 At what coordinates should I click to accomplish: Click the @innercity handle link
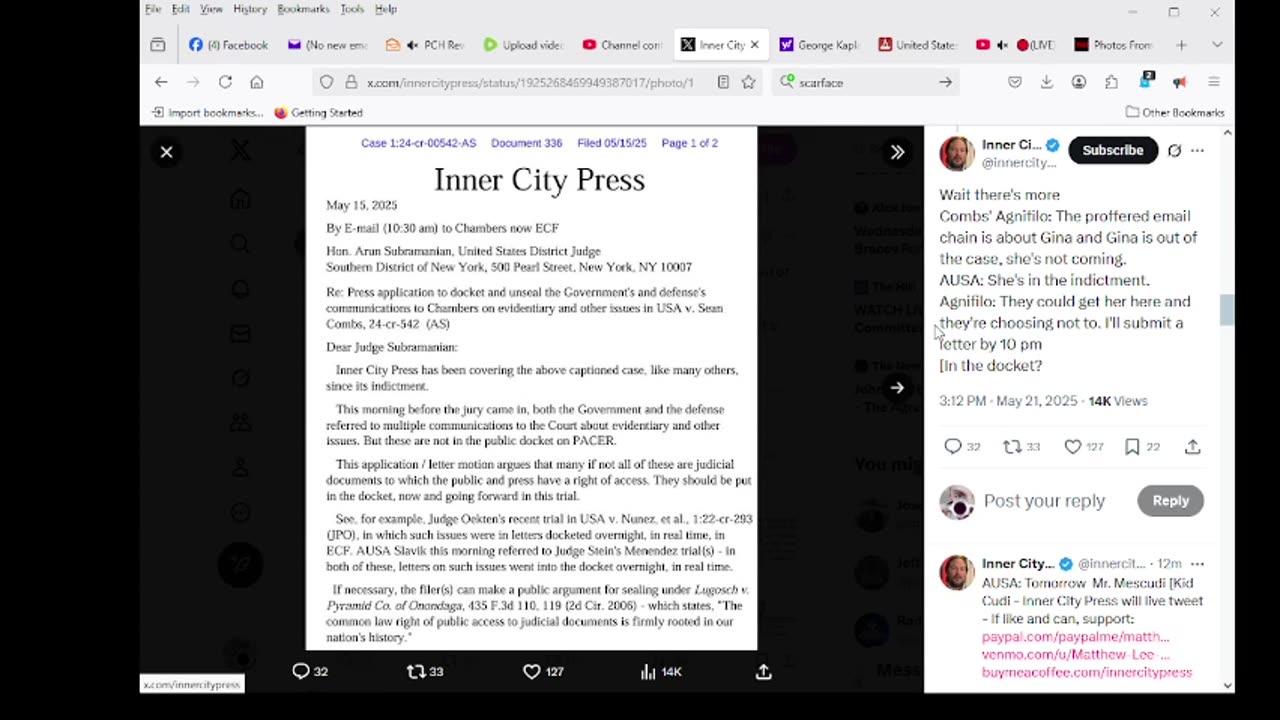pos(1018,162)
